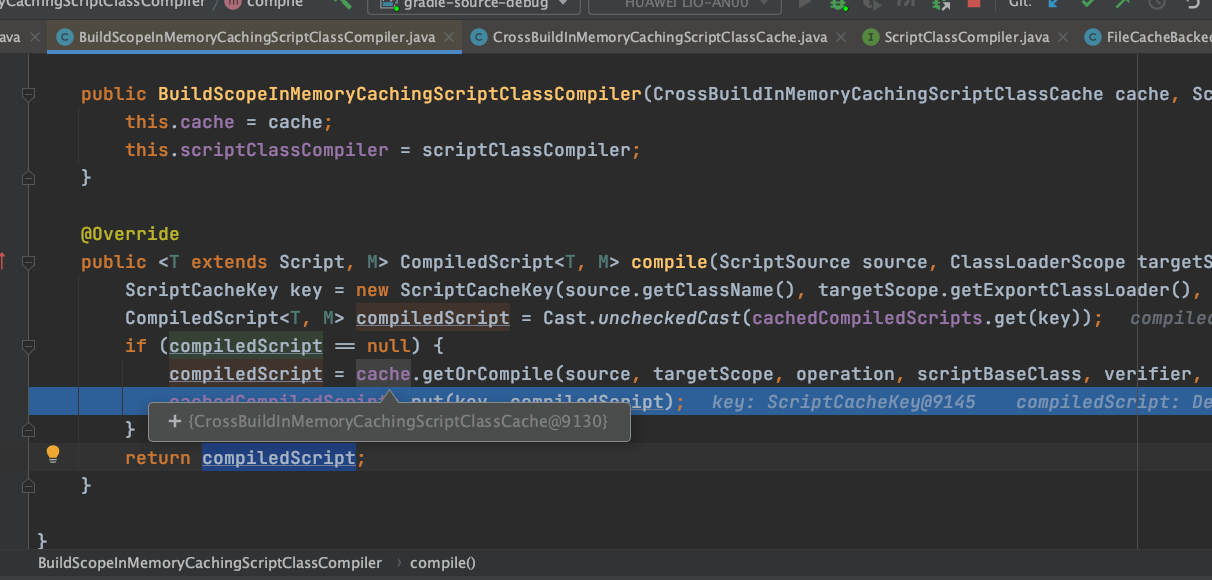Expand the CrossBuildInMemoryCachingScriptClassCache@9130 value tooltip
Viewport: 1212px width, 580px height.
(174, 422)
